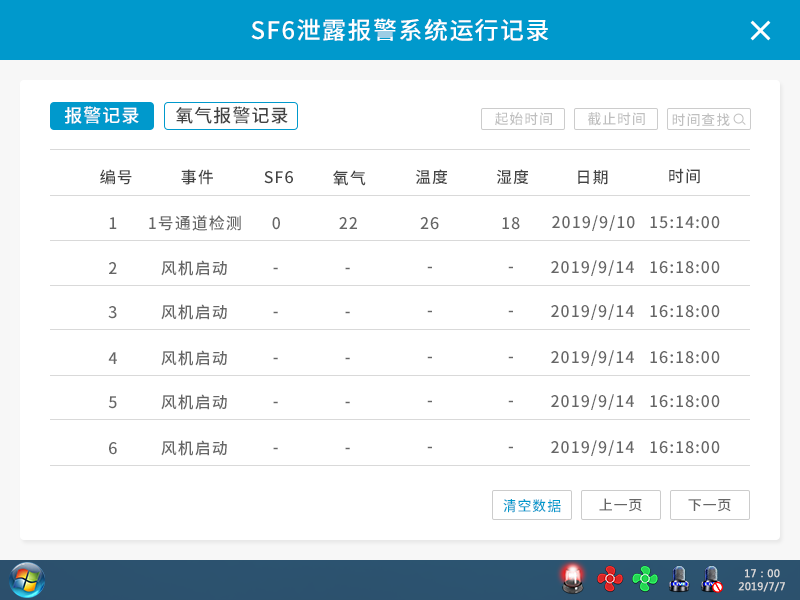Click the window title SF6泄露报警系统运行记录
Screen dimensions: 800x600
[x=400, y=31]
